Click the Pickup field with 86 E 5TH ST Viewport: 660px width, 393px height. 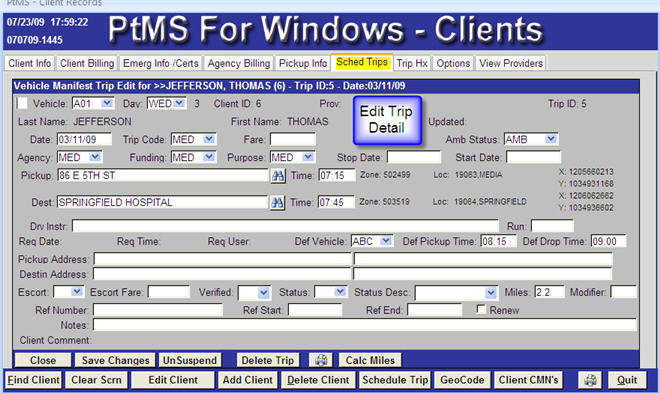(x=162, y=175)
